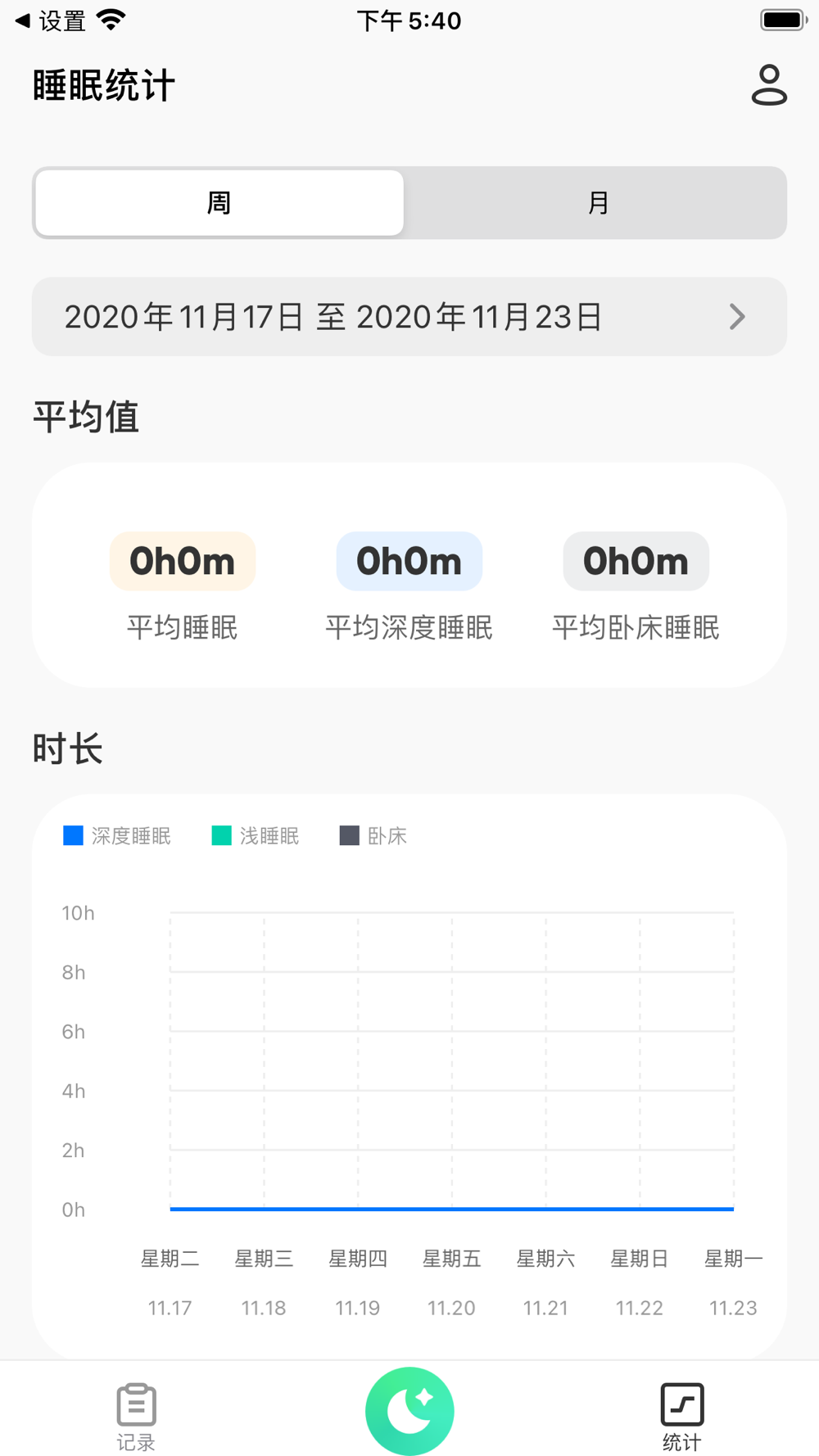Select 星期一 11.23 on the chart

coord(733,1282)
